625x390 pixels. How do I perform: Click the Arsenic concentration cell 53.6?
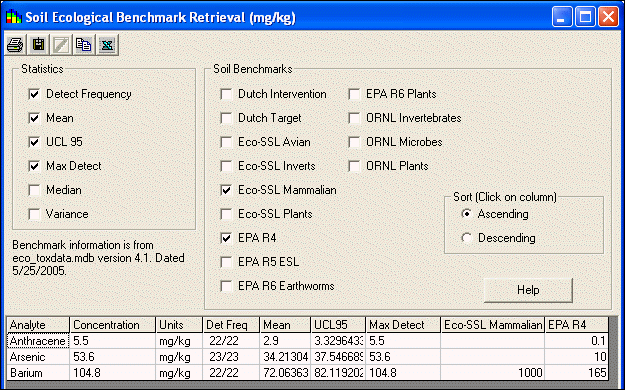113,357
